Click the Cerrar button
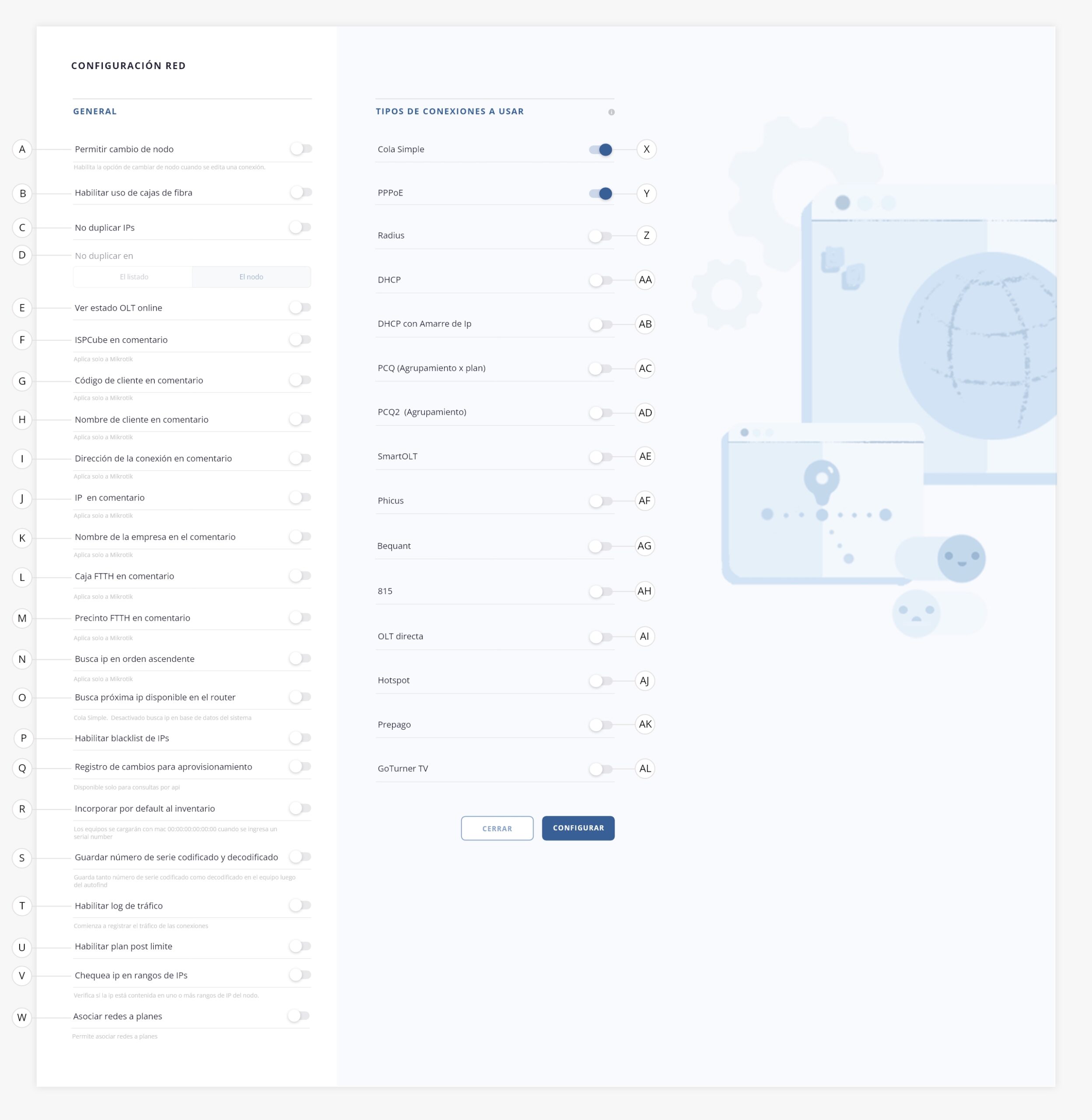The width and height of the screenshot is (1092, 1120). [x=497, y=829]
